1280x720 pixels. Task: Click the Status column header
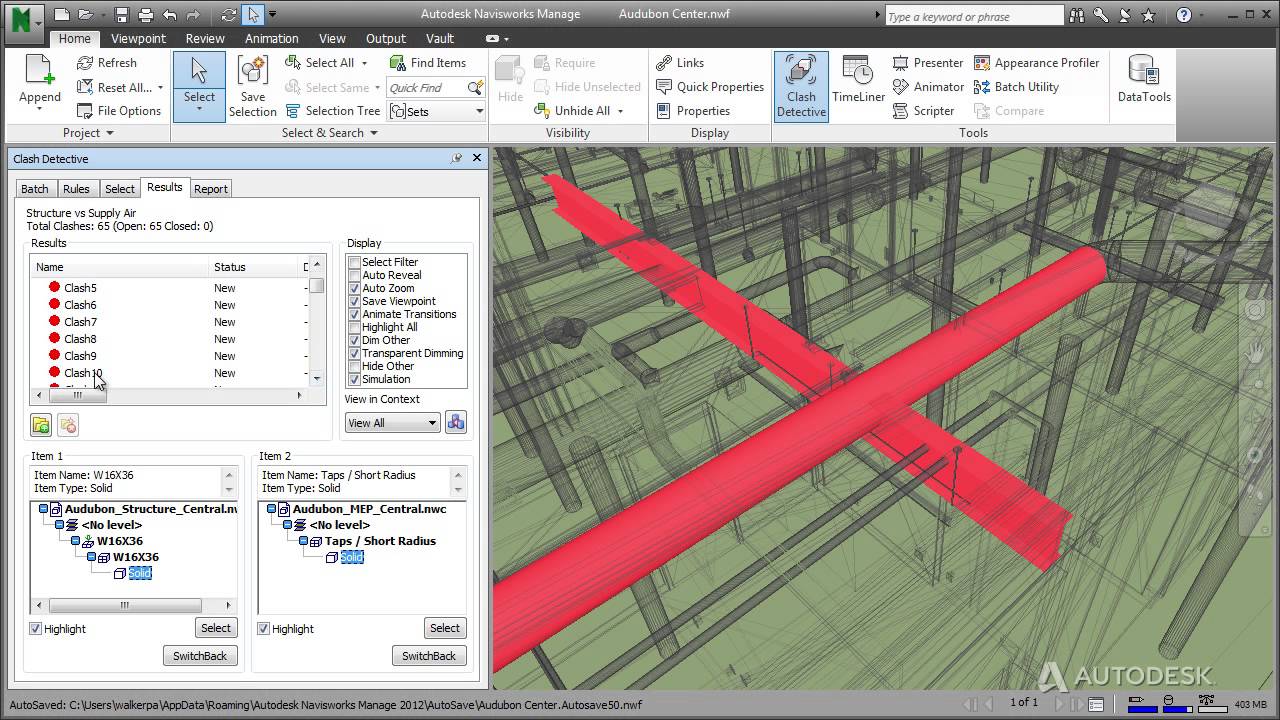coord(255,267)
